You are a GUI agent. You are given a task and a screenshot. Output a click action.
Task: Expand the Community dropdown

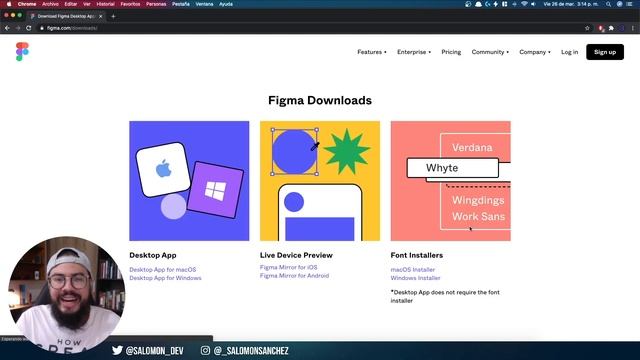pyautogui.click(x=490, y=52)
